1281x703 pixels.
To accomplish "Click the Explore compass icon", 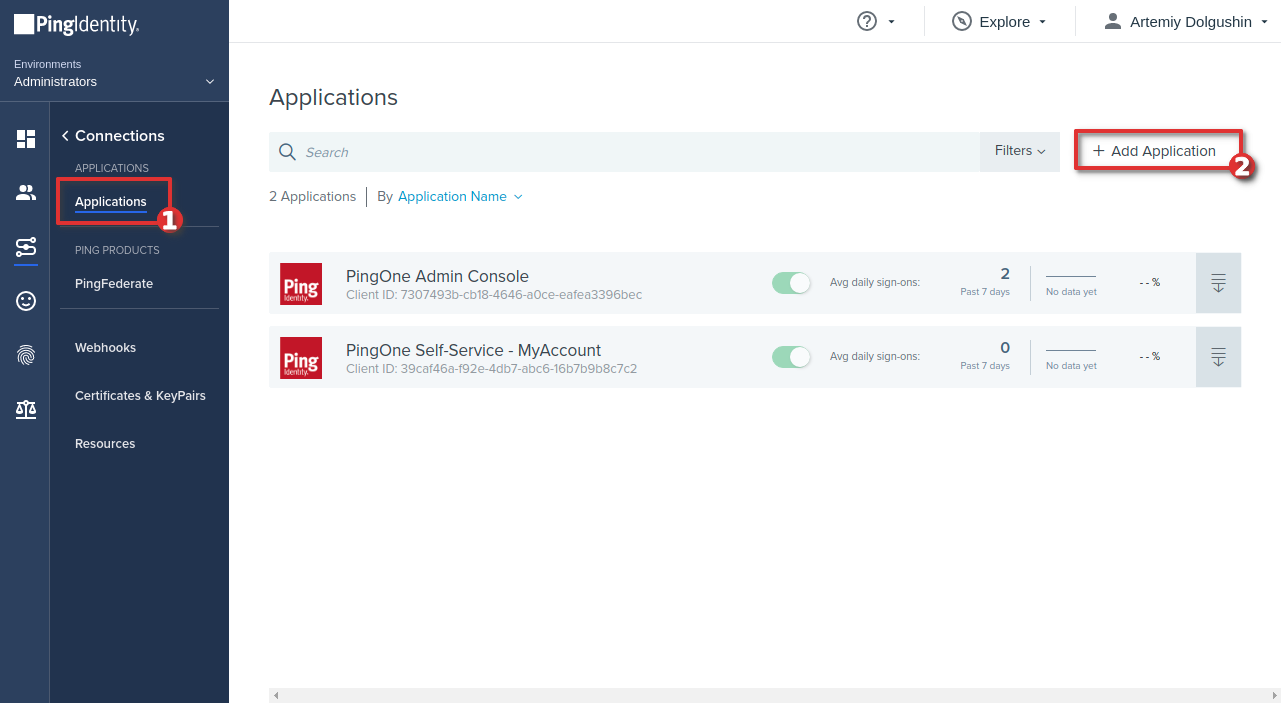I will coord(962,21).
